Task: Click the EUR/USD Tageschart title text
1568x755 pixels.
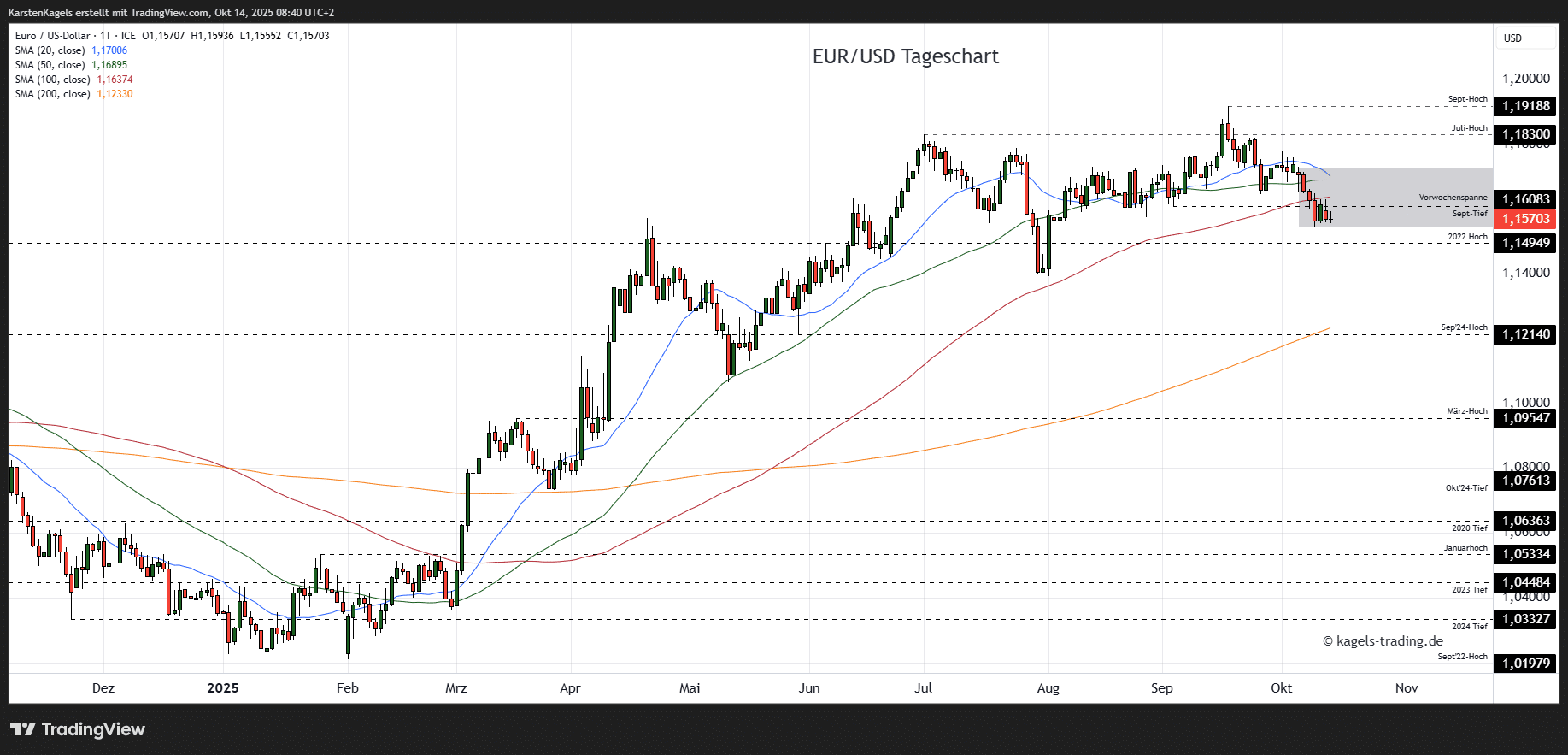Action: pyautogui.click(x=905, y=56)
